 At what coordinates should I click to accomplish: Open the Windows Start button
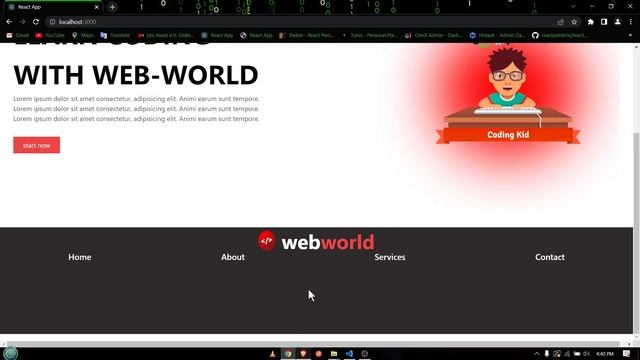click(x=10, y=353)
